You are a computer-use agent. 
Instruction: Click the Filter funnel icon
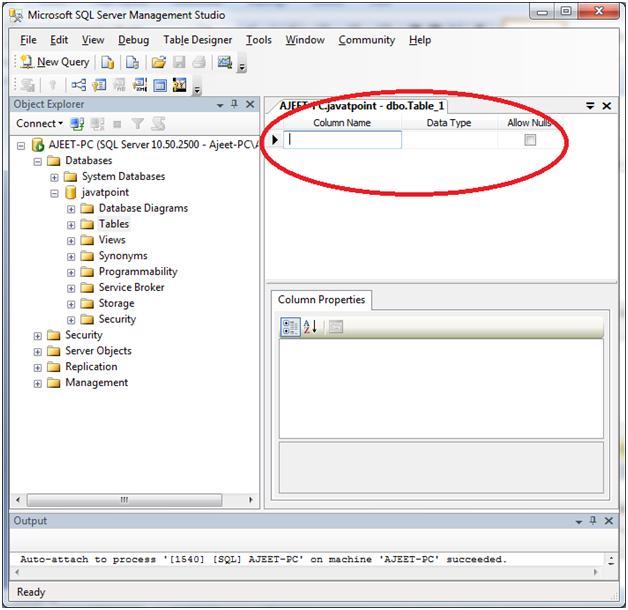click(137, 124)
